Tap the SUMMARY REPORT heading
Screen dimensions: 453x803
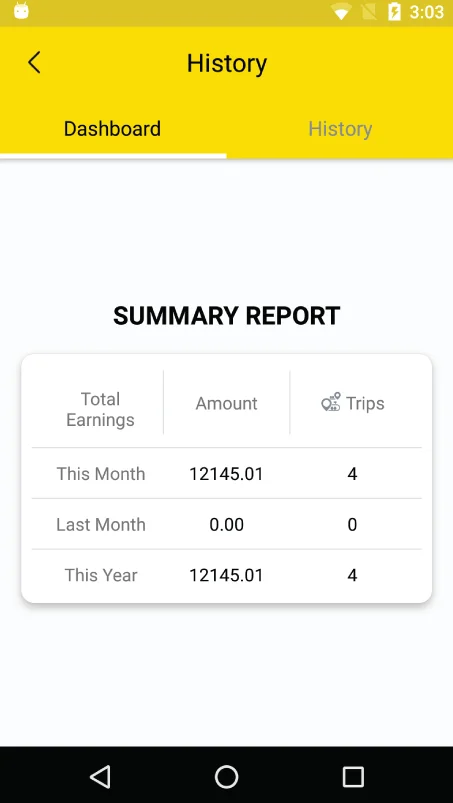pyautogui.click(x=226, y=315)
